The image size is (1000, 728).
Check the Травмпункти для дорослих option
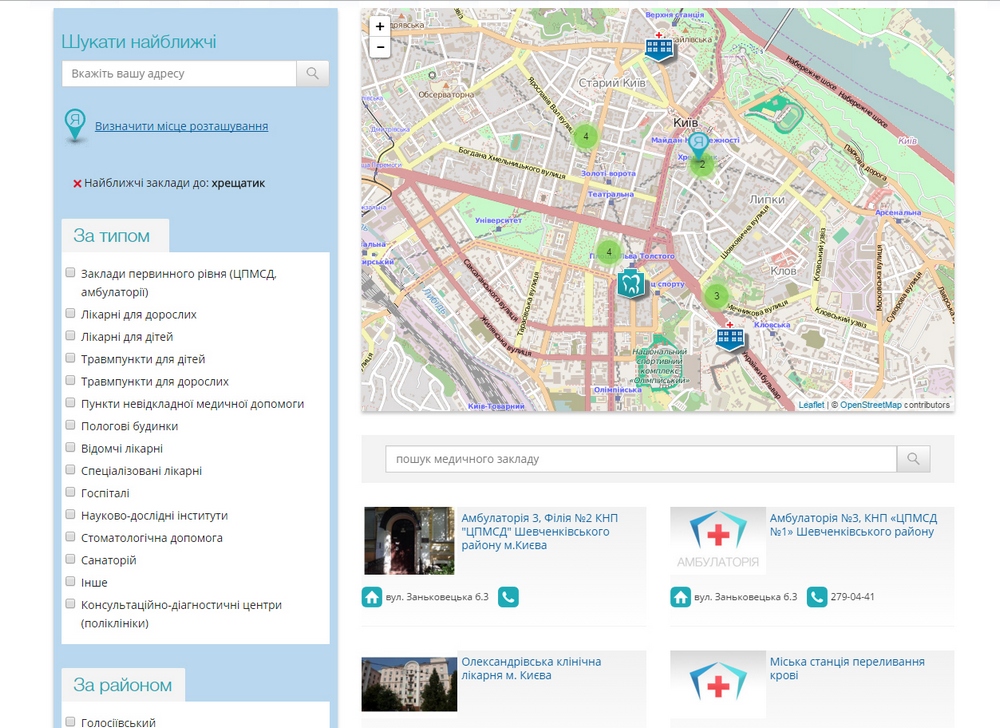(x=69, y=380)
